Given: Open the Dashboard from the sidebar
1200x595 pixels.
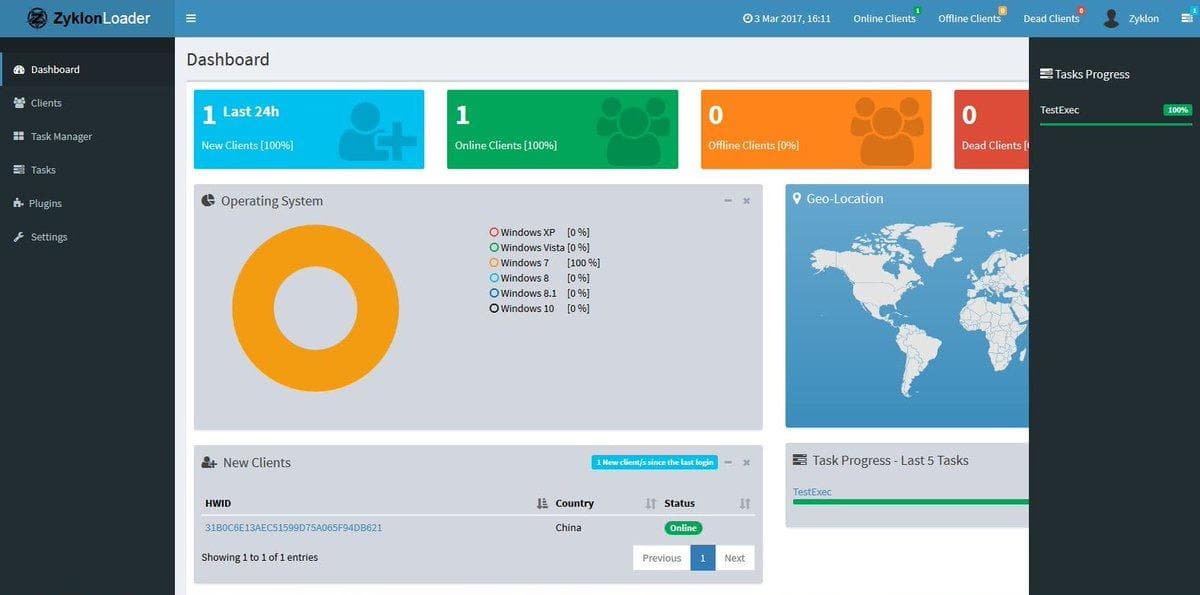Looking at the screenshot, I should coord(54,69).
